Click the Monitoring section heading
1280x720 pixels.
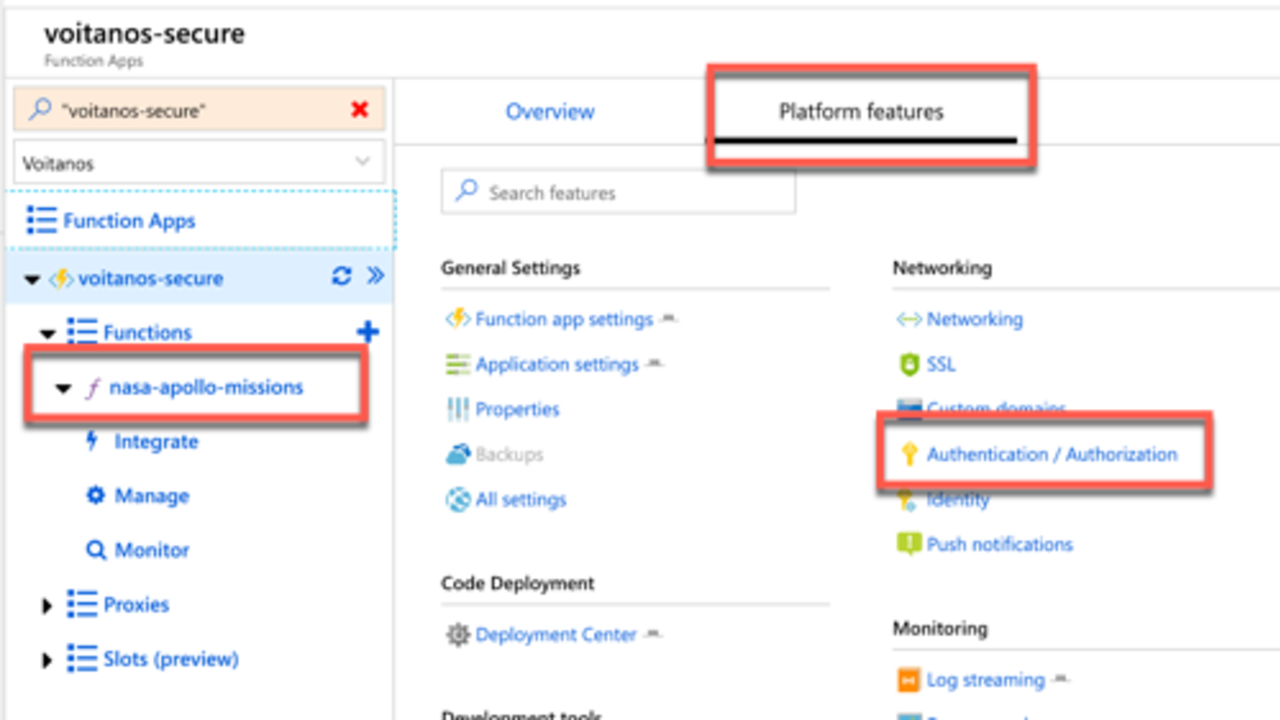pyautogui.click(x=940, y=628)
